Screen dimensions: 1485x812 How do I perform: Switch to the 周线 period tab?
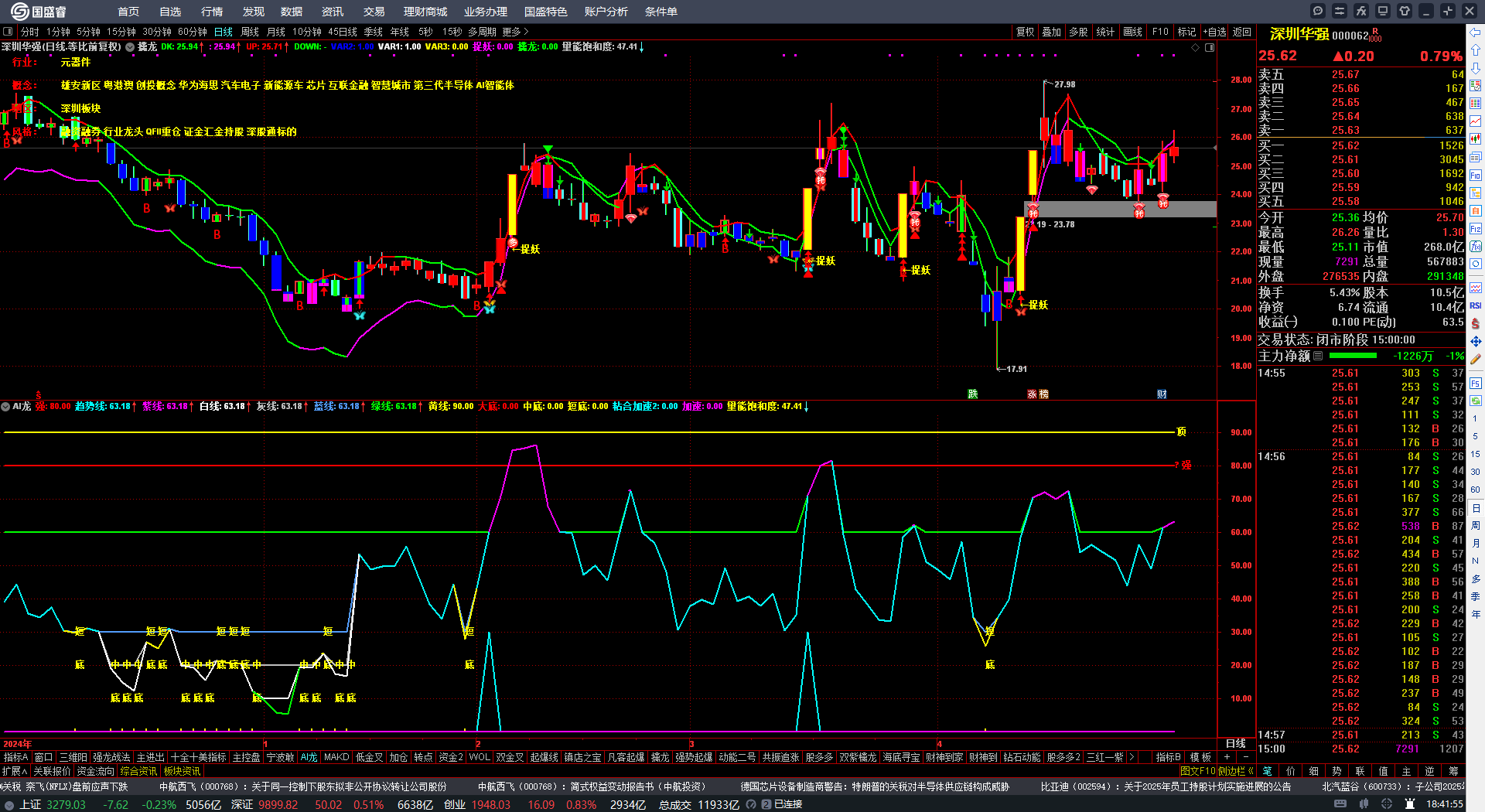[x=250, y=32]
